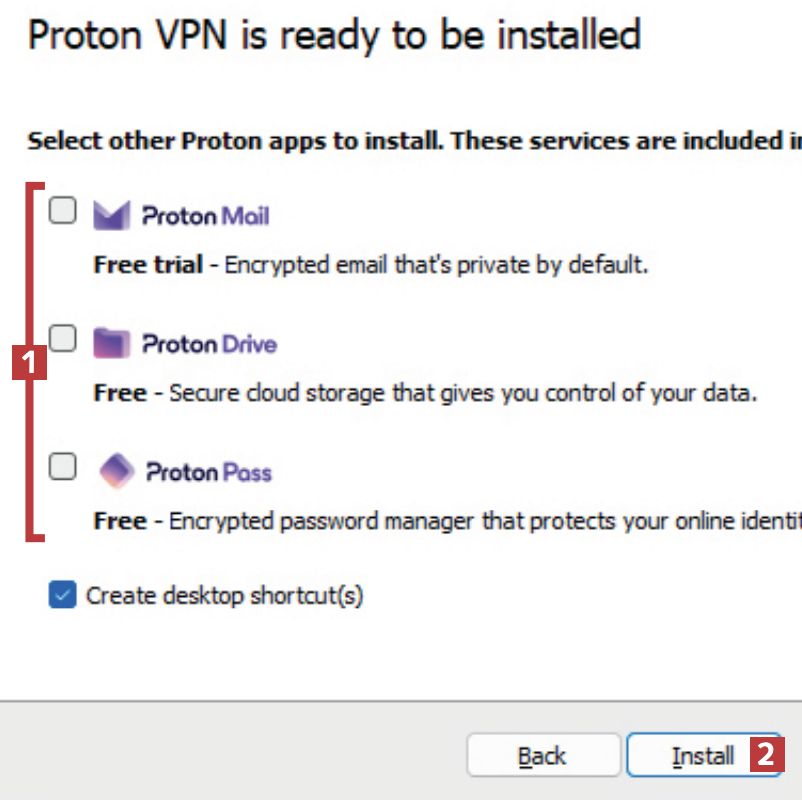Viewport: 802px width, 800px height.
Task: Check the Proton Pass checkbox
Action: 63,467
